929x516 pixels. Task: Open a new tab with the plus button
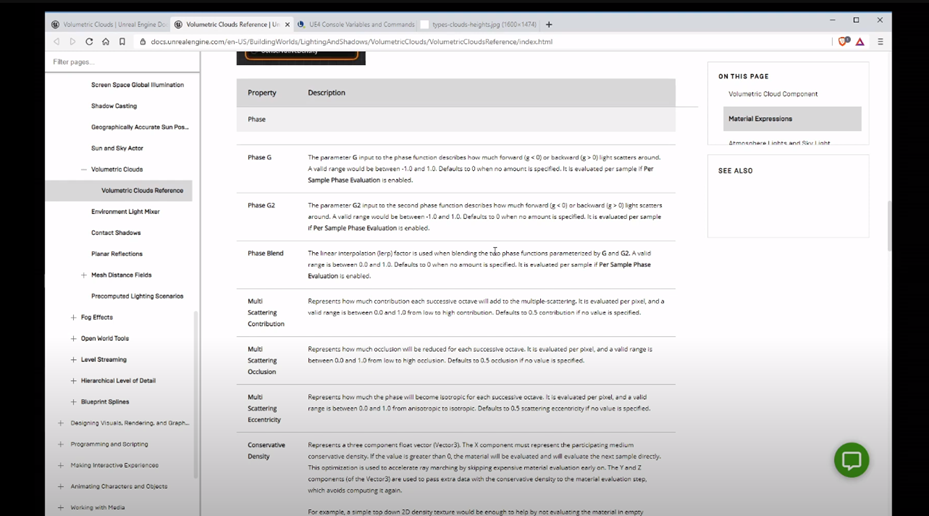[x=549, y=24]
